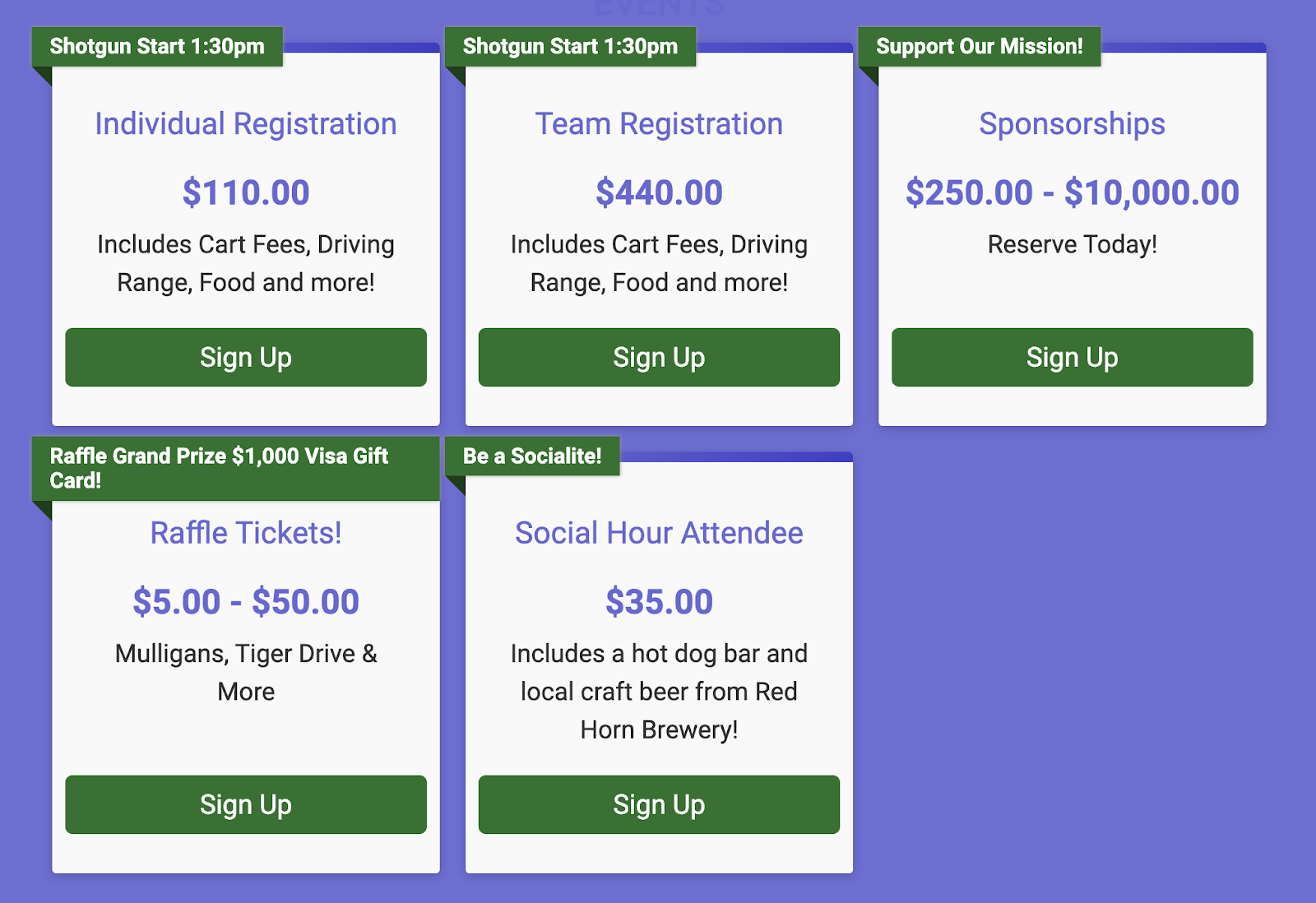Image resolution: width=1316 pixels, height=903 pixels.
Task: Sign up for Raffle Tickets
Action: [246, 804]
